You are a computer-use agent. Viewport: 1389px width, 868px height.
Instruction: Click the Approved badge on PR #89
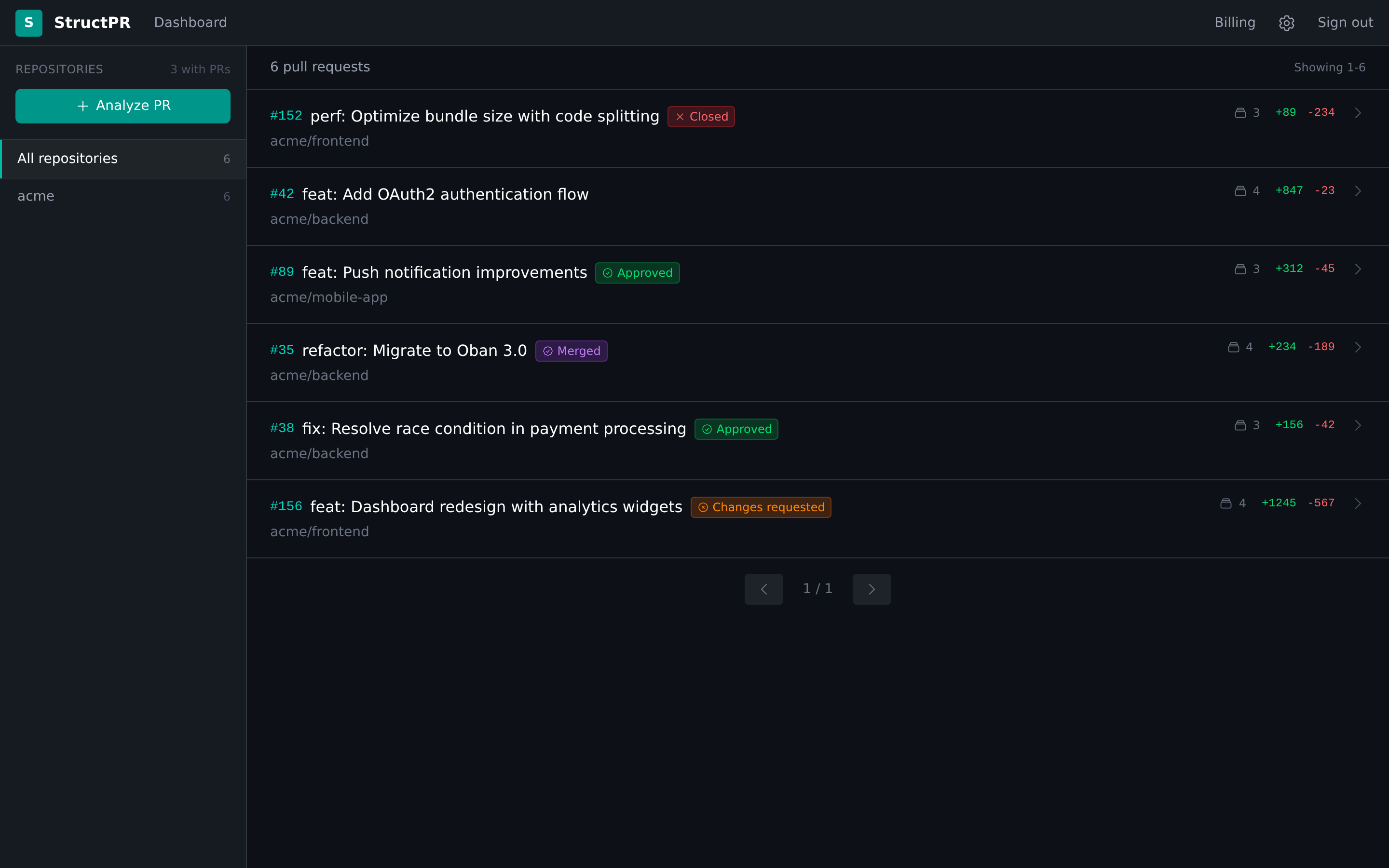[637, 272]
